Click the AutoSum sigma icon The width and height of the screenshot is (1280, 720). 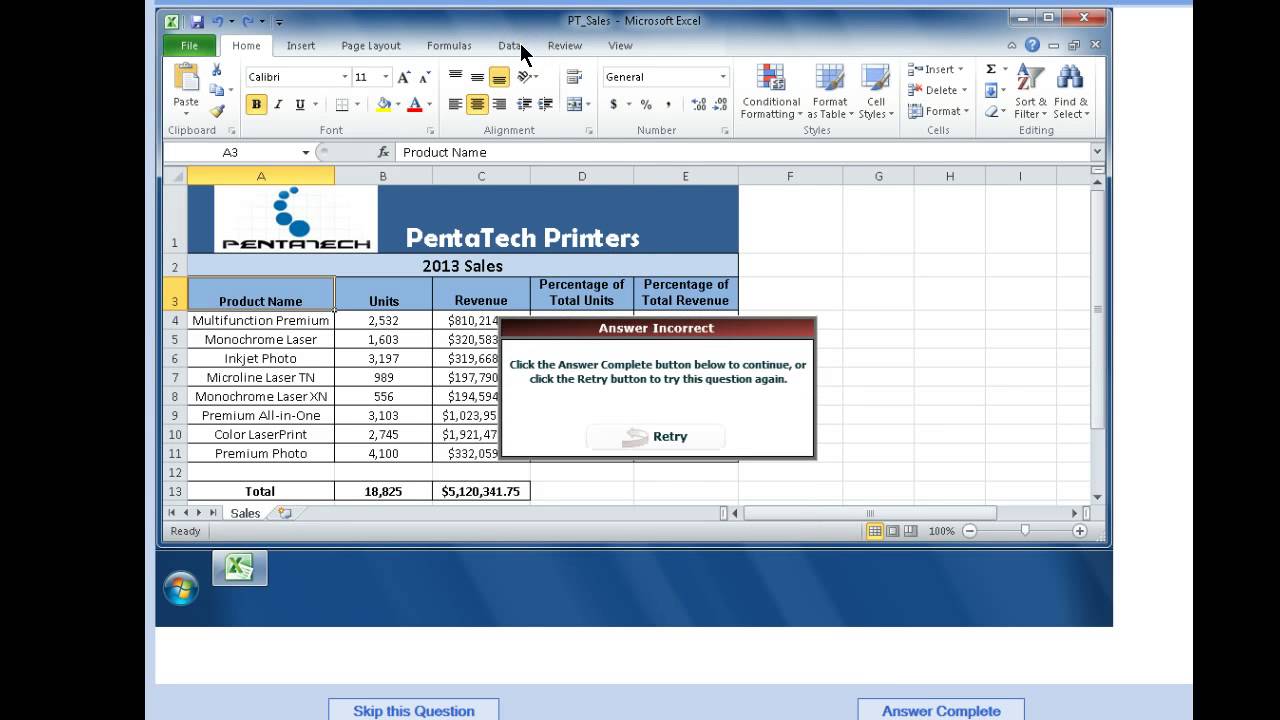point(991,69)
